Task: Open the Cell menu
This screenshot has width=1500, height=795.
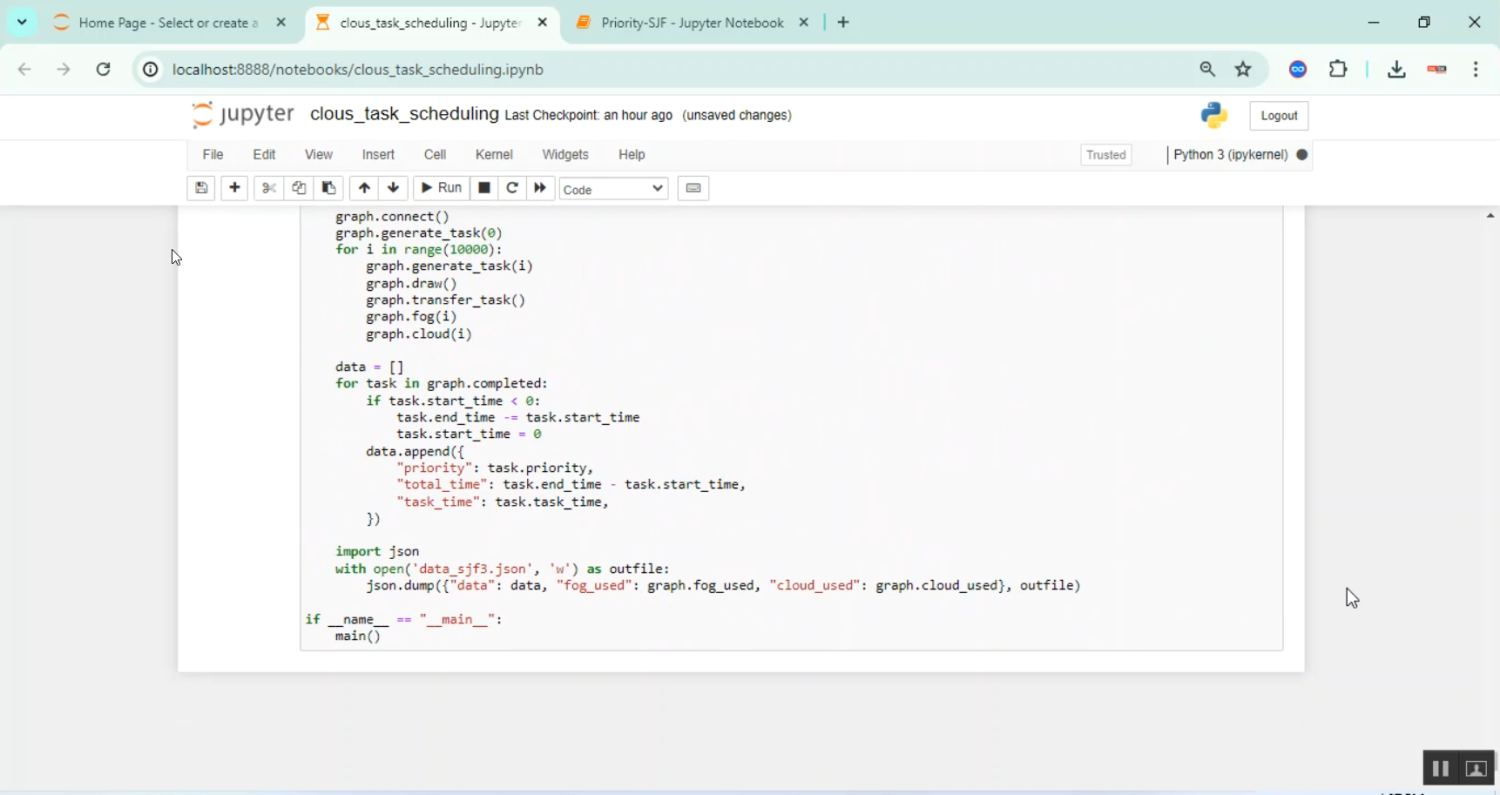Action: [434, 155]
